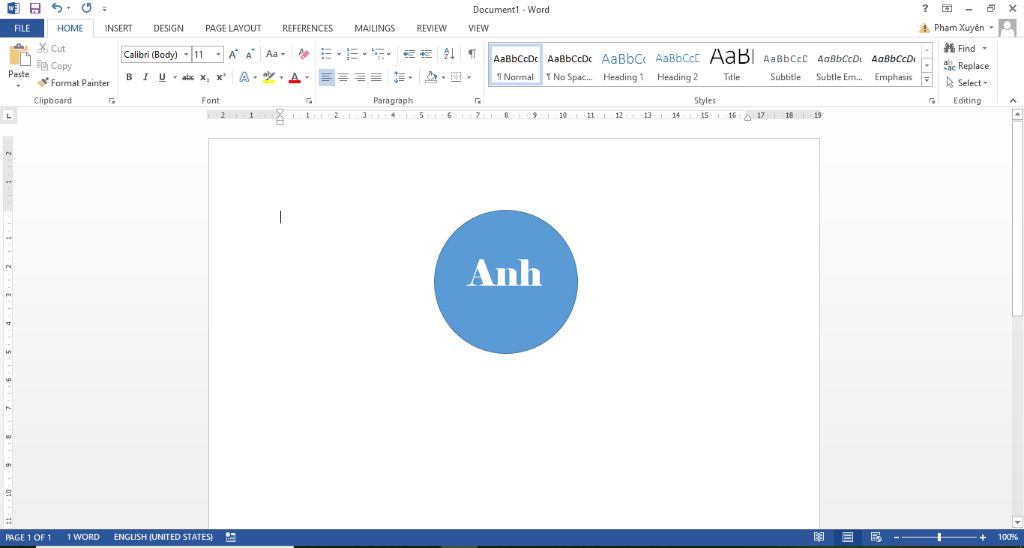This screenshot has width=1024, height=548.
Task: Toggle bold formatting
Action: point(129,77)
